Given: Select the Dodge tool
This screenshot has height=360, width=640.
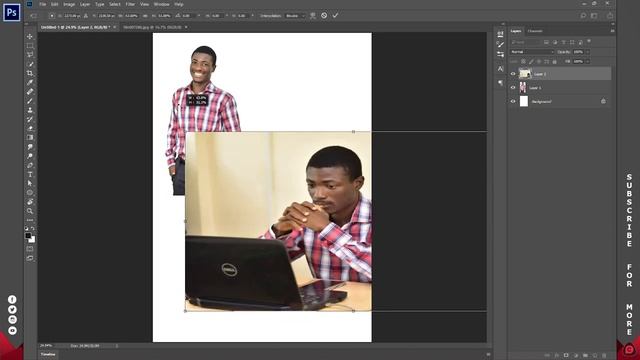Looking at the screenshot, I should 30,156.
